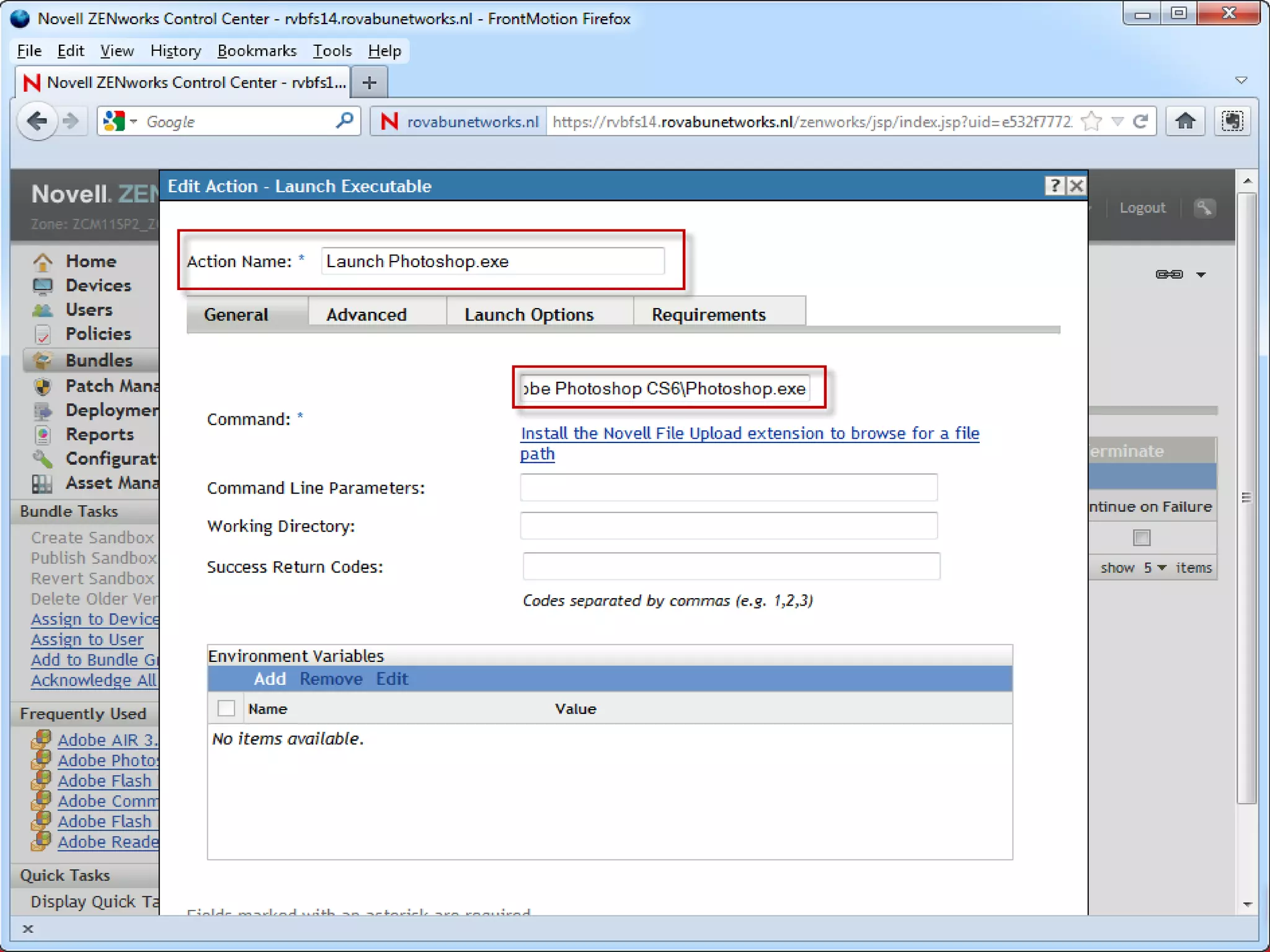Open the show items count dropdown

[1155, 568]
